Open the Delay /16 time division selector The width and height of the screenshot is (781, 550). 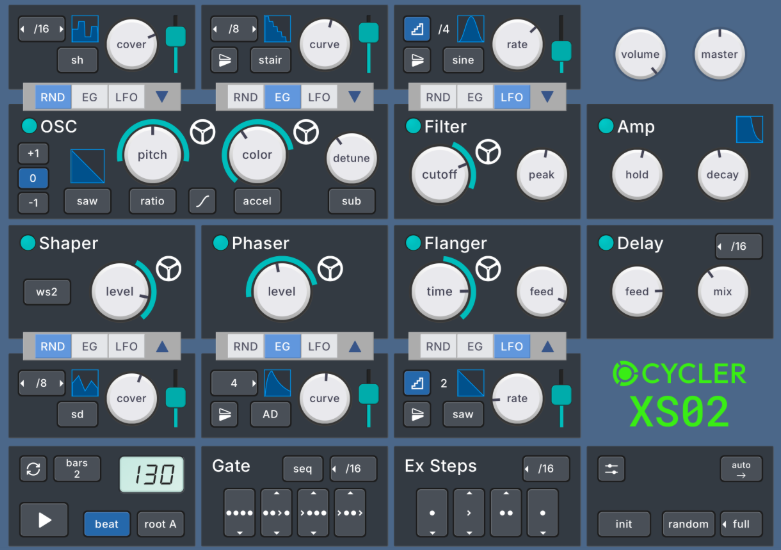[x=738, y=246]
